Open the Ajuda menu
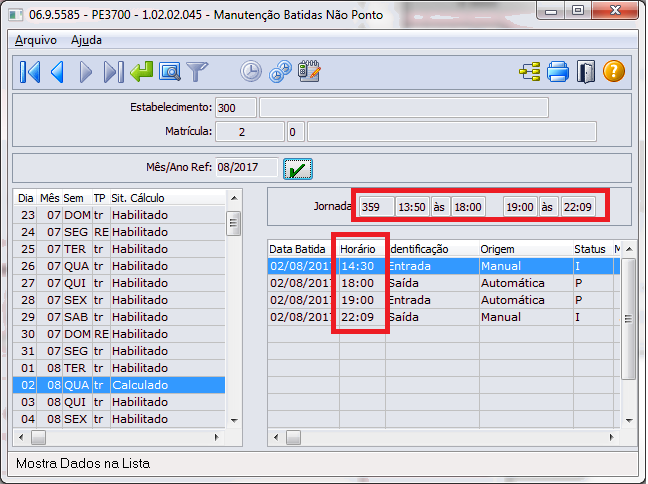 point(86,40)
